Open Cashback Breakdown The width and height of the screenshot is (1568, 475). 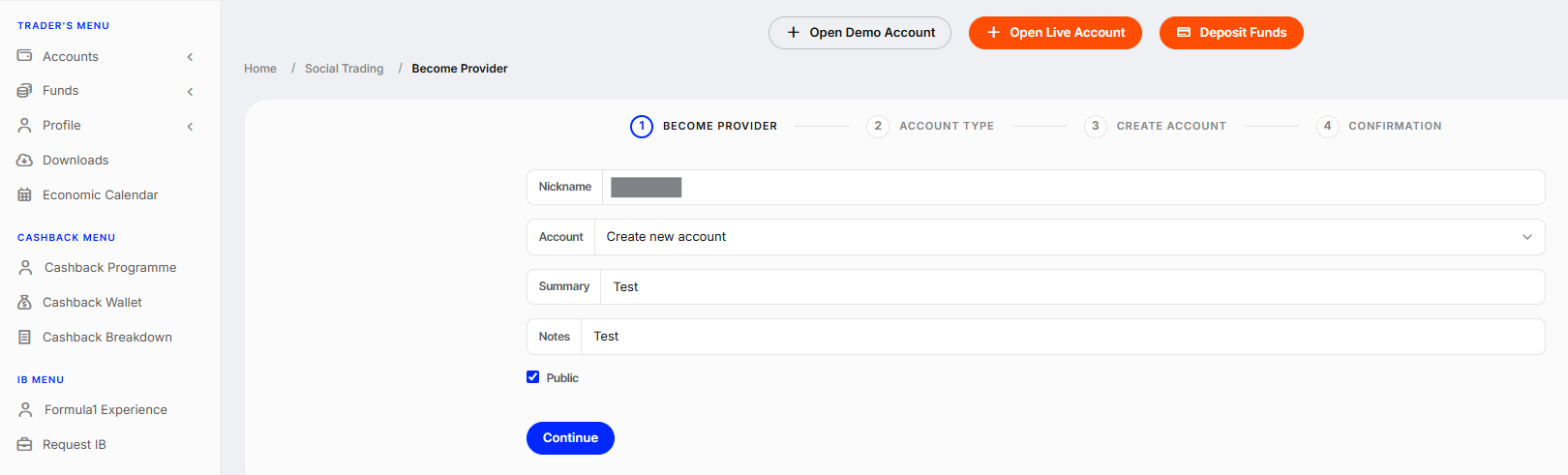tap(106, 338)
